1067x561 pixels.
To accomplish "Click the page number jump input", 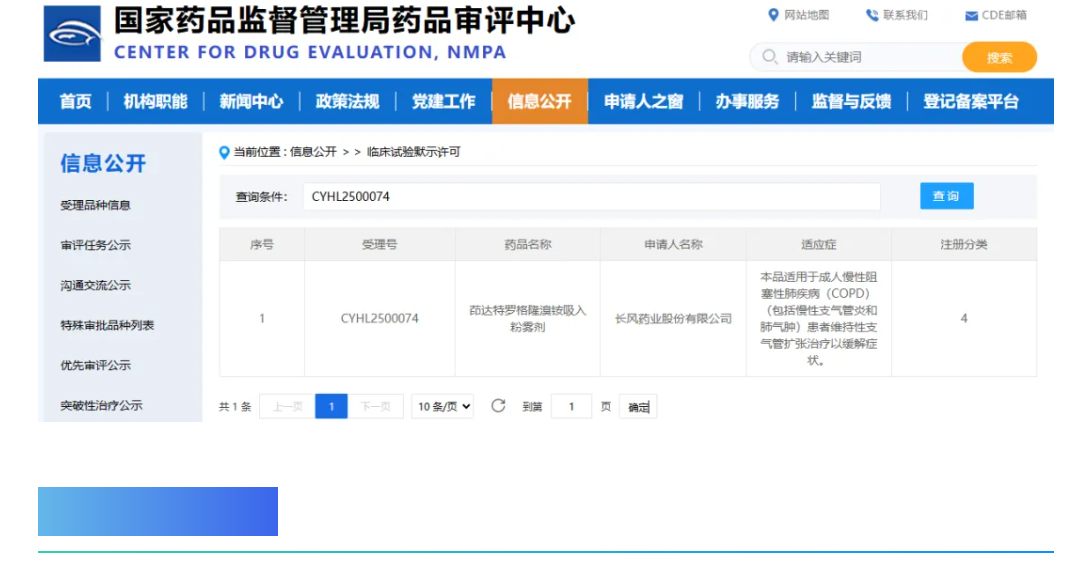I will tap(572, 407).
